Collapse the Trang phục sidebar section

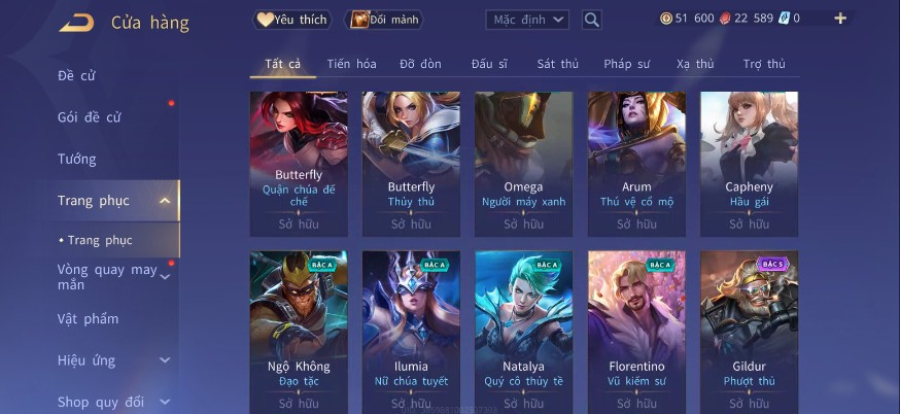(x=165, y=201)
